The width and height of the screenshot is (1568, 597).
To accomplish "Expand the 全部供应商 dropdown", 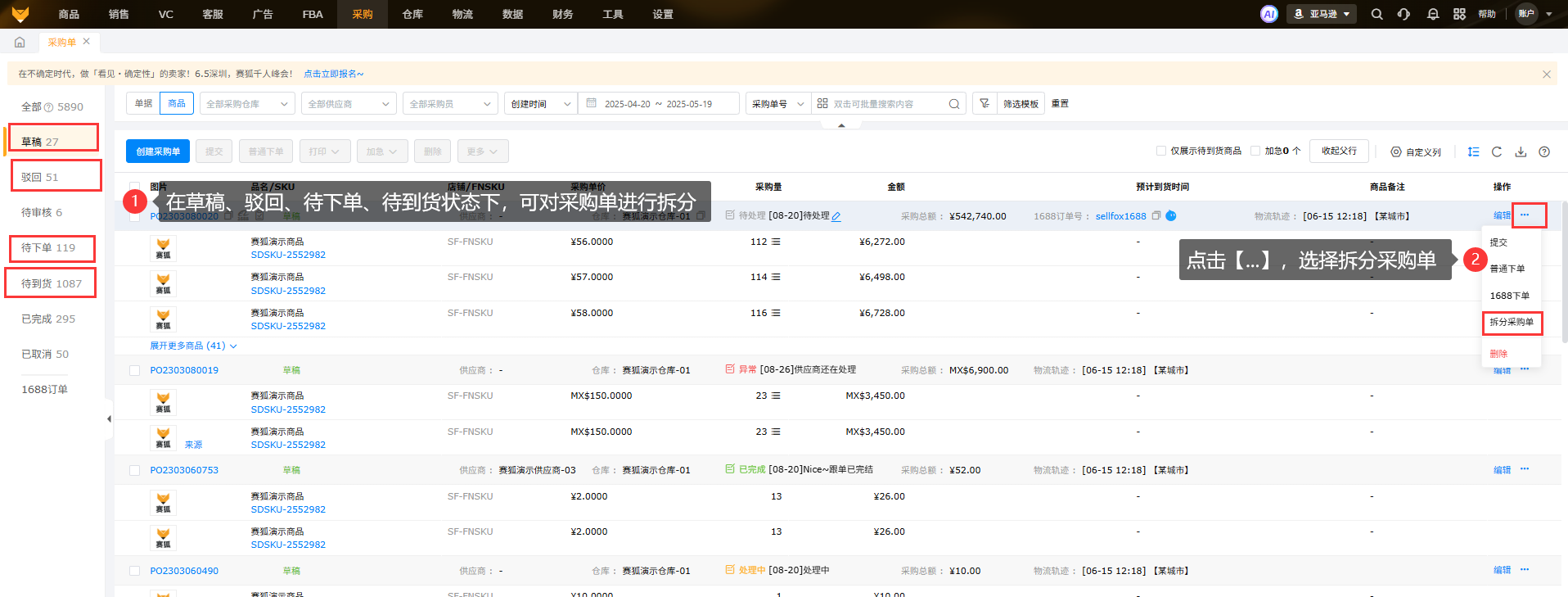I will point(349,104).
